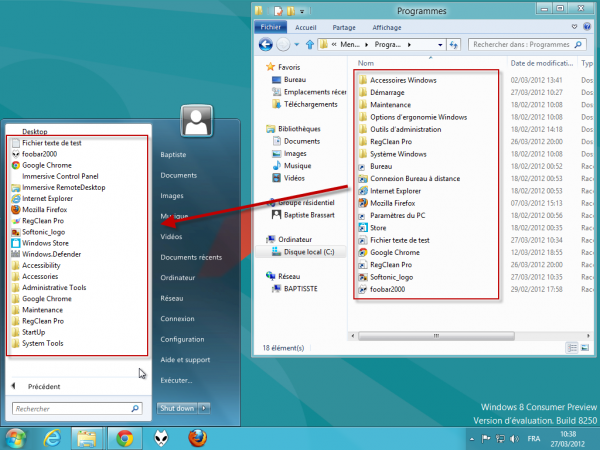Open Ordinateur in Start menu right pane

tap(178, 278)
